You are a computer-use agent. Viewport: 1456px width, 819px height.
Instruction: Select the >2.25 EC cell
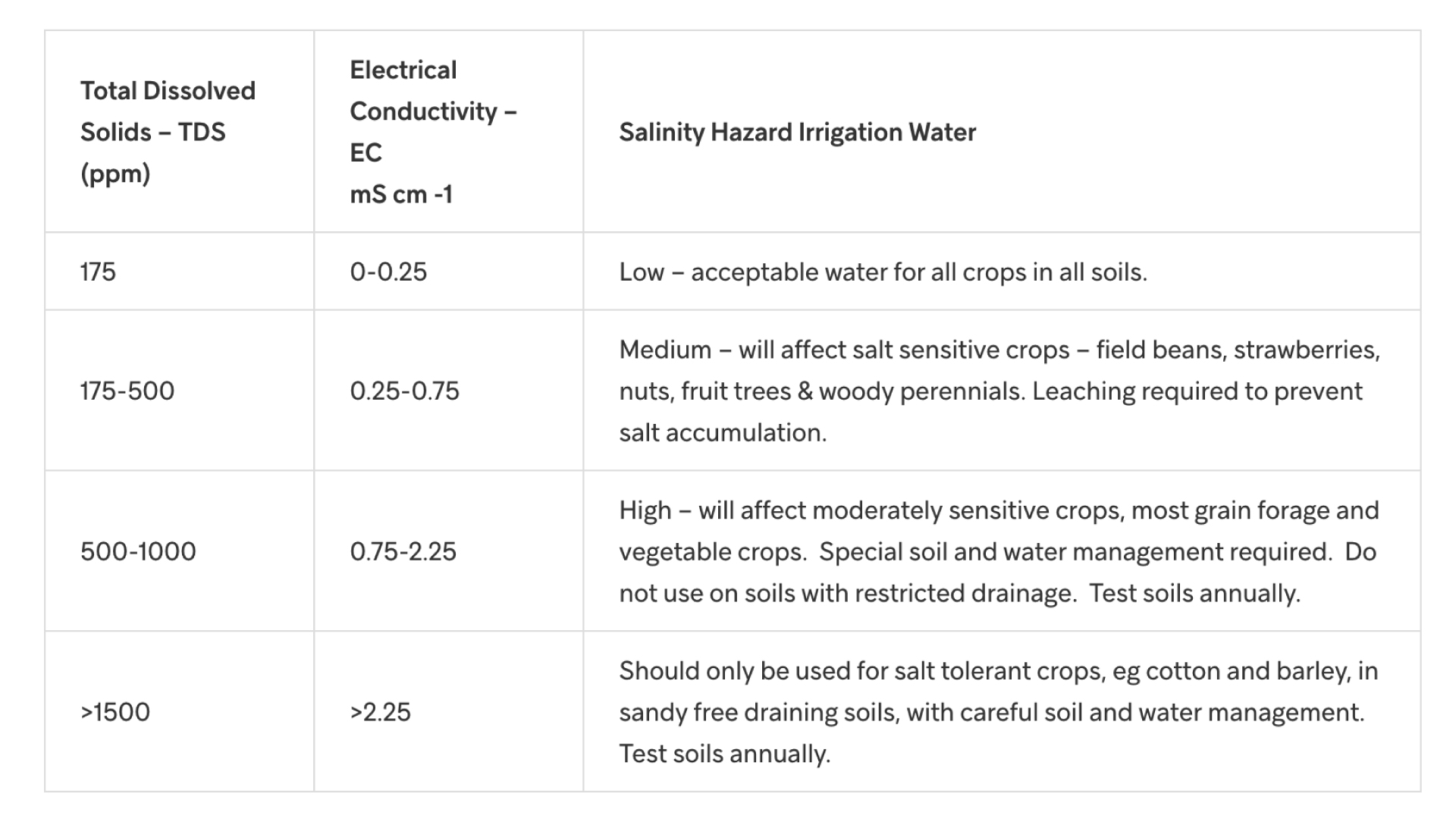pyautogui.click(x=448, y=711)
